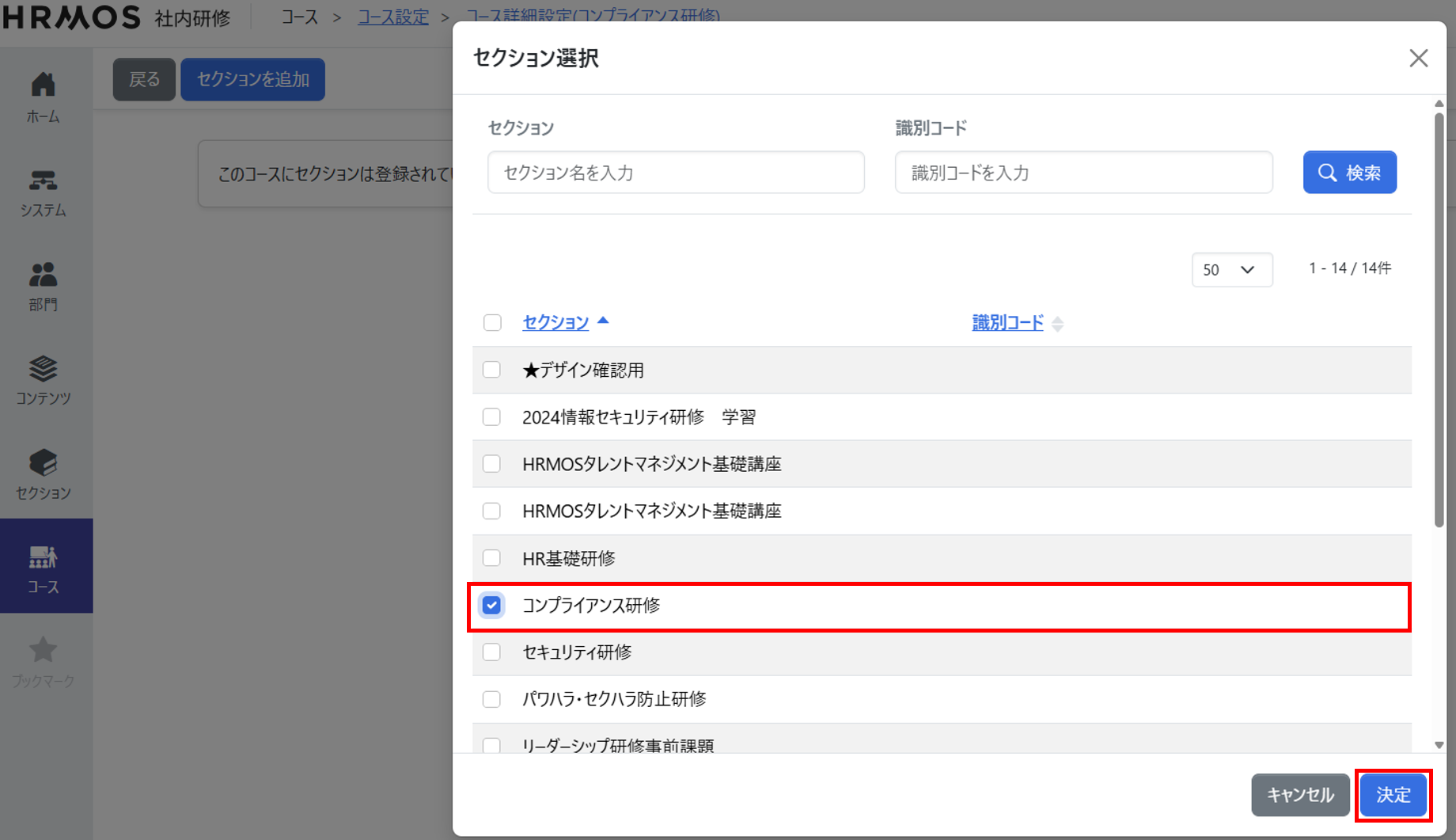Close the セクション選択 dialog with X
The width and height of the screenshot is (1456, 840).
[1418, 58]
